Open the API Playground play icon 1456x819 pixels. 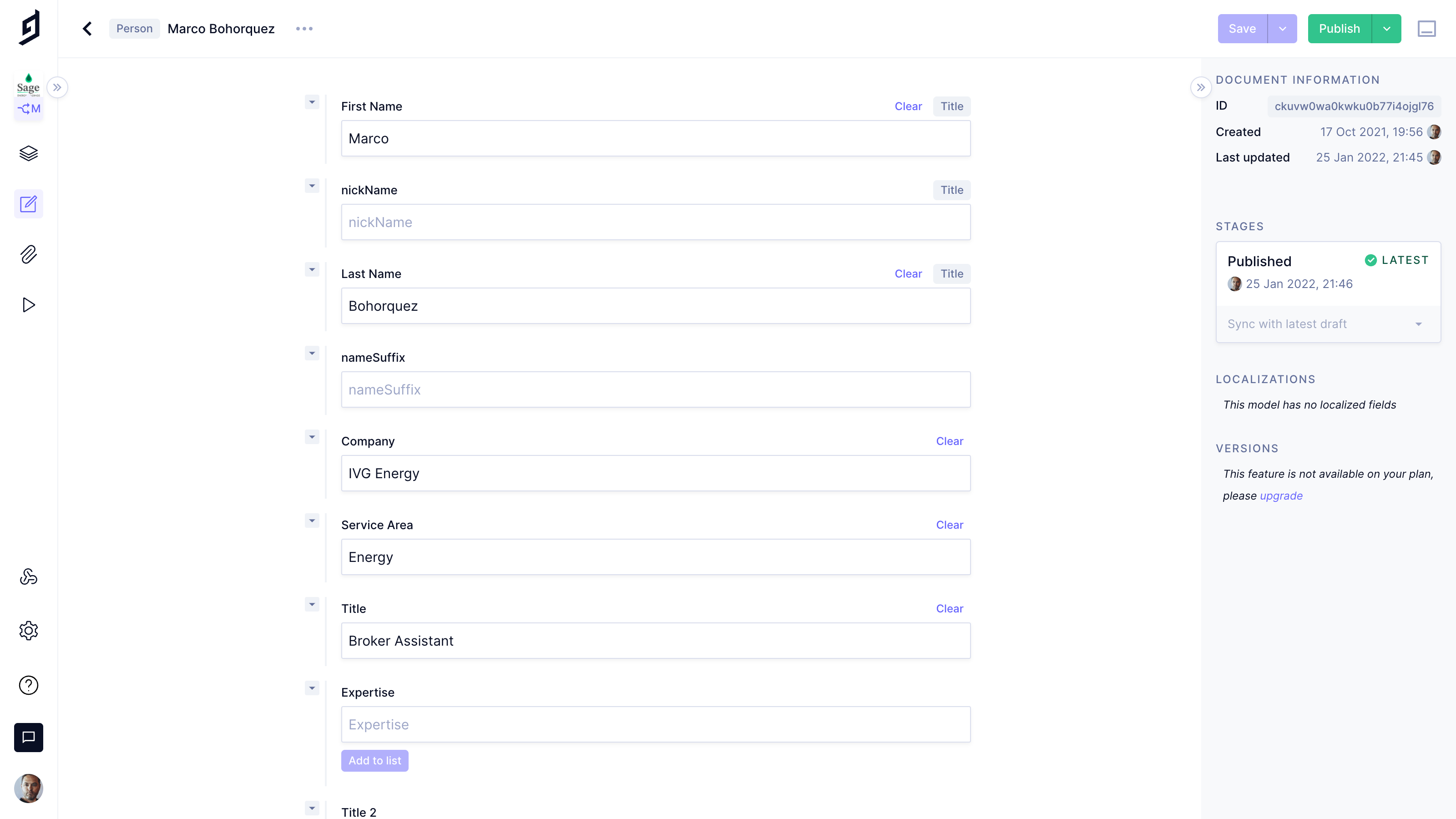(28, 305)
